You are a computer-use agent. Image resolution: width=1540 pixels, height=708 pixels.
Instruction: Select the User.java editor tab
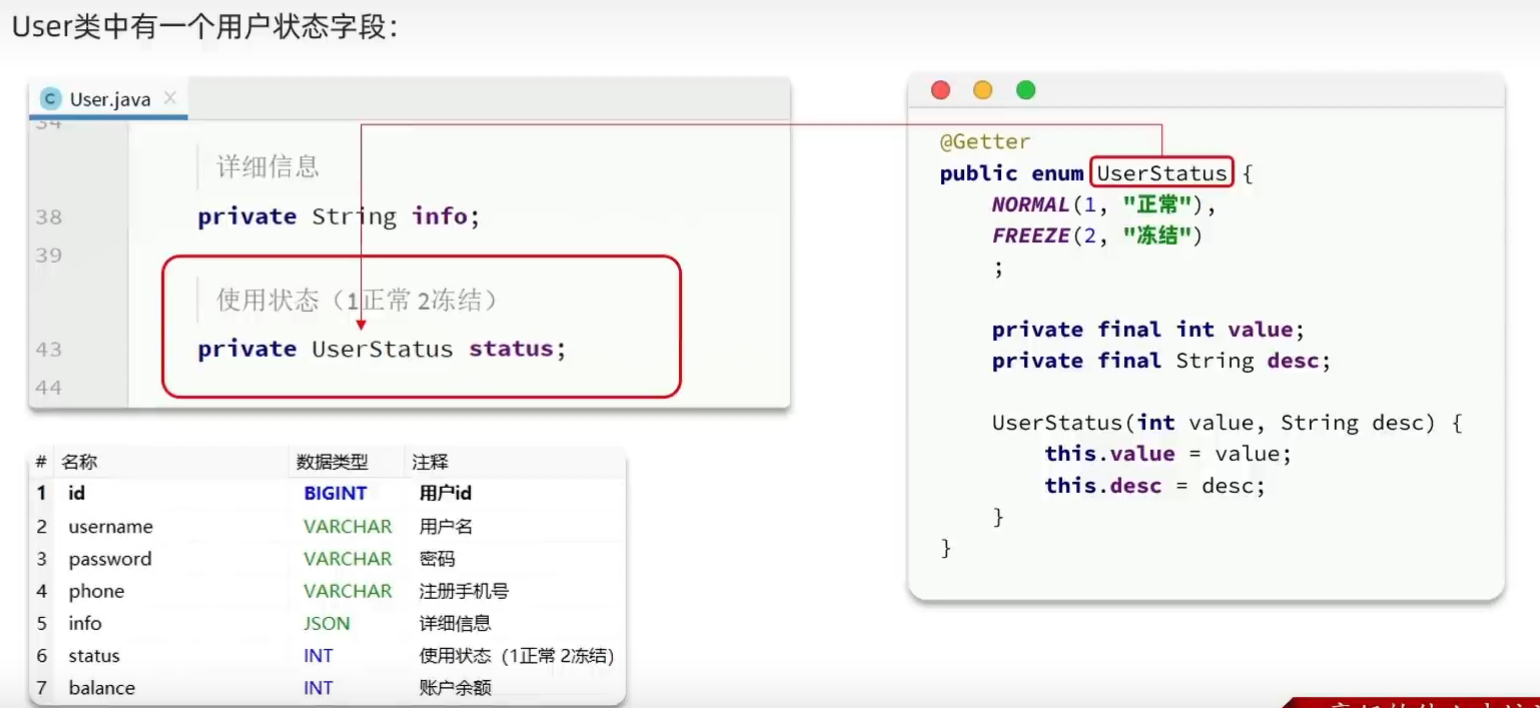pos(109,99)
